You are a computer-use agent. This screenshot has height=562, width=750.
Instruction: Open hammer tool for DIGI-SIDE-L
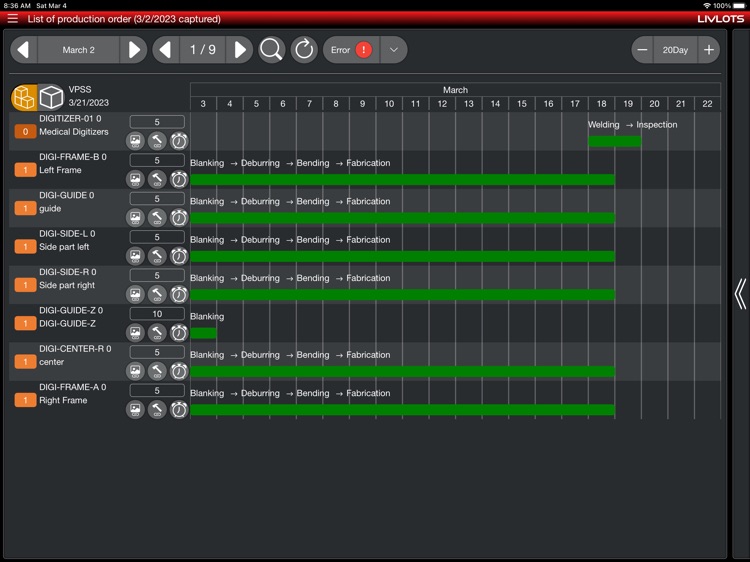tap(157, 256)
